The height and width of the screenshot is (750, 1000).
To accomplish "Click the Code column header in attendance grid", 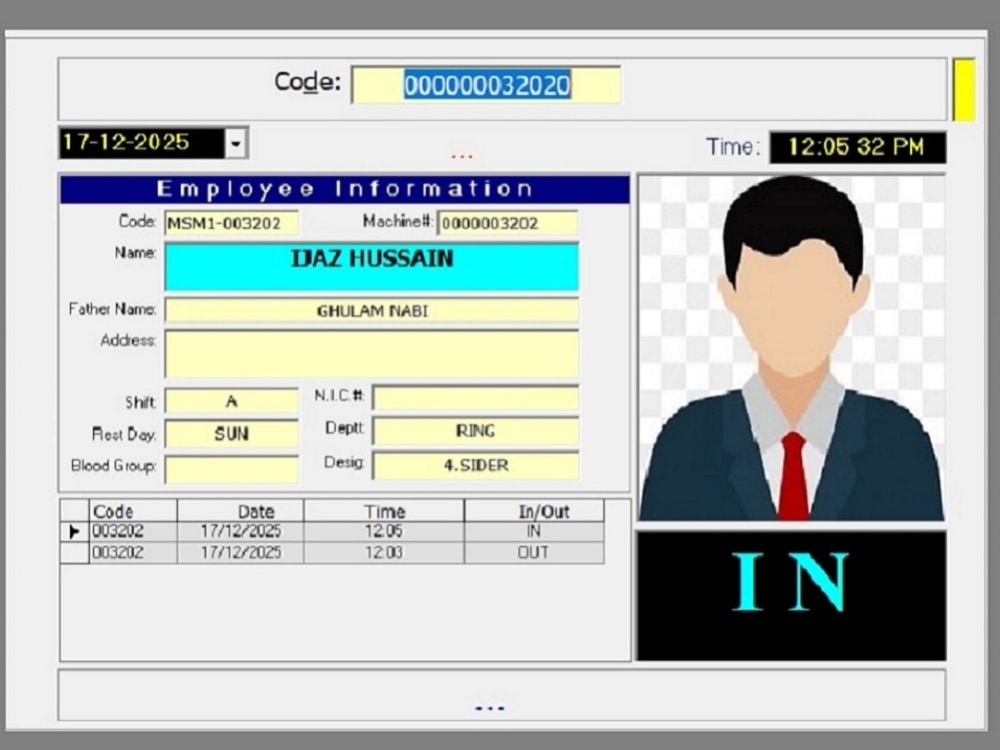I will click(133, 511).
